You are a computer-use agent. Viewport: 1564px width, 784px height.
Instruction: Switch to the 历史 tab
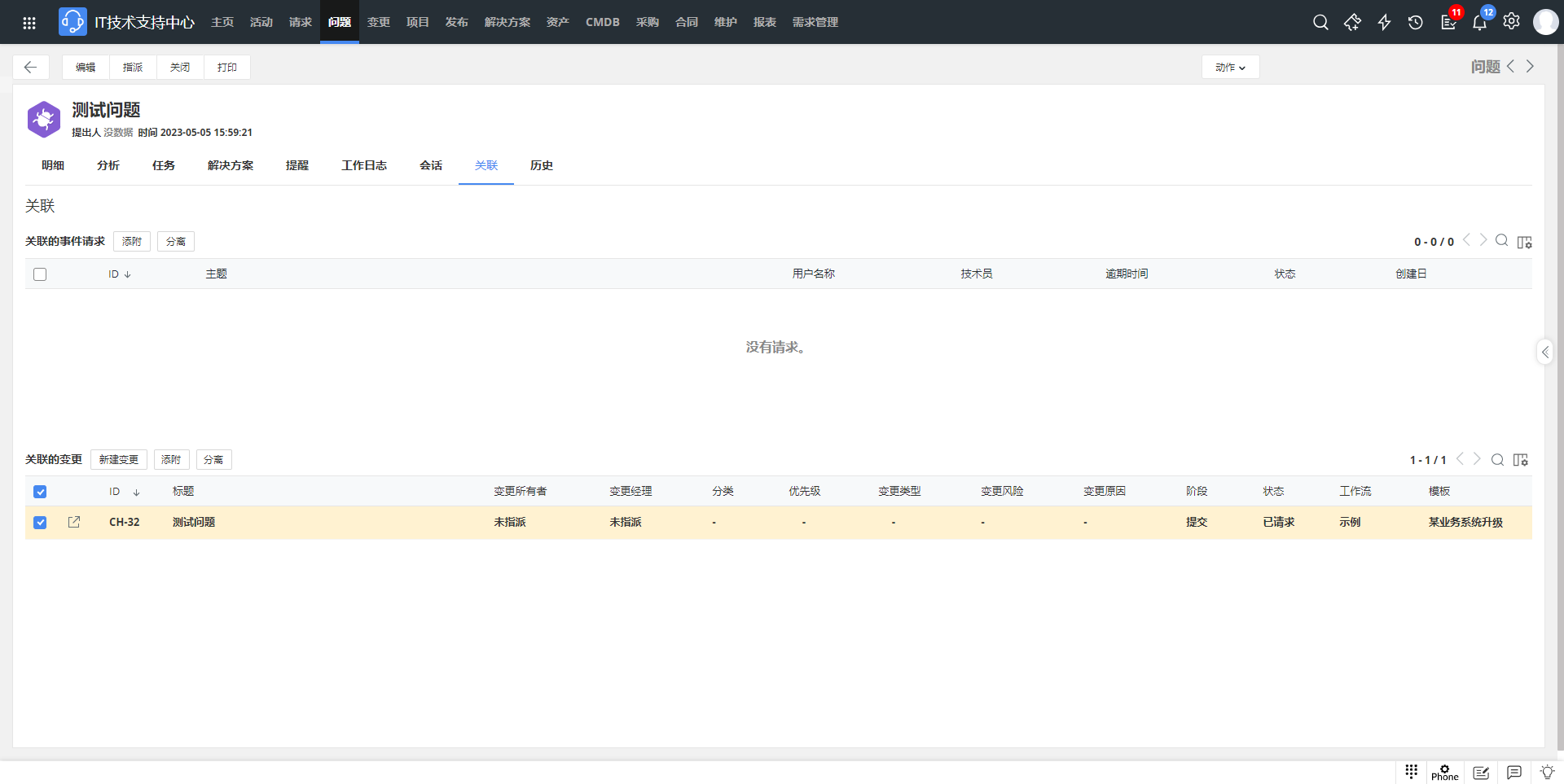pos(542,165)
